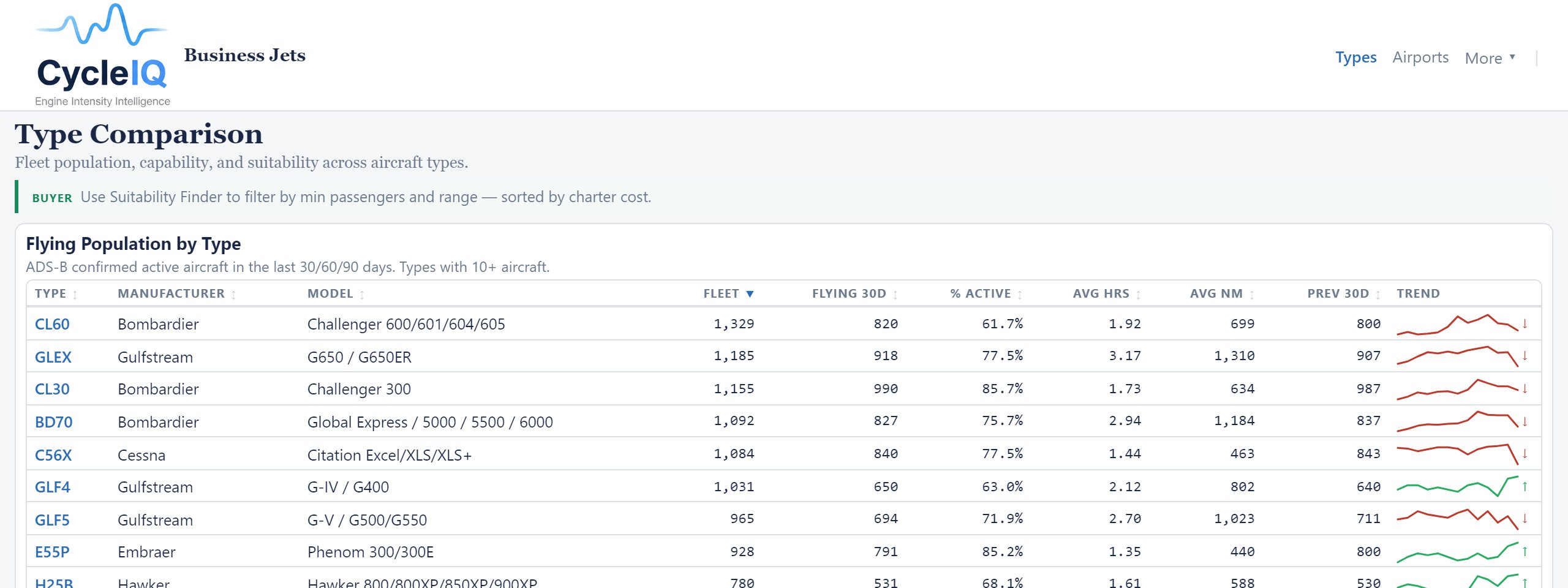Open the GLF5 type link
This screenshot has width=1568, height=588.
click(x=52, y=520)
